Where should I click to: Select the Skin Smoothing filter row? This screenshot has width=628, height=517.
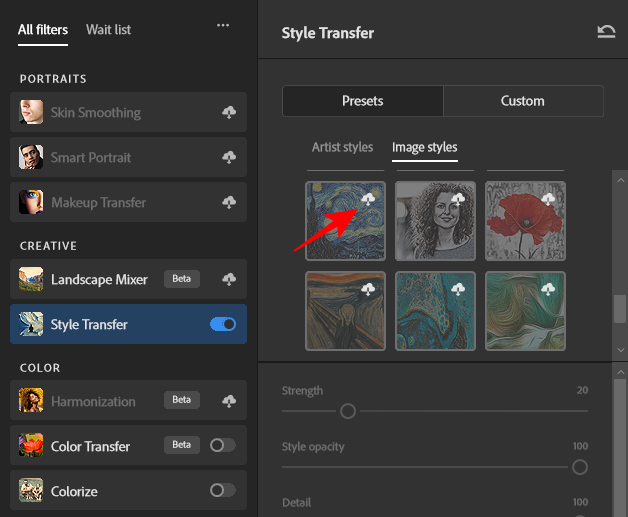click(129, 112)
